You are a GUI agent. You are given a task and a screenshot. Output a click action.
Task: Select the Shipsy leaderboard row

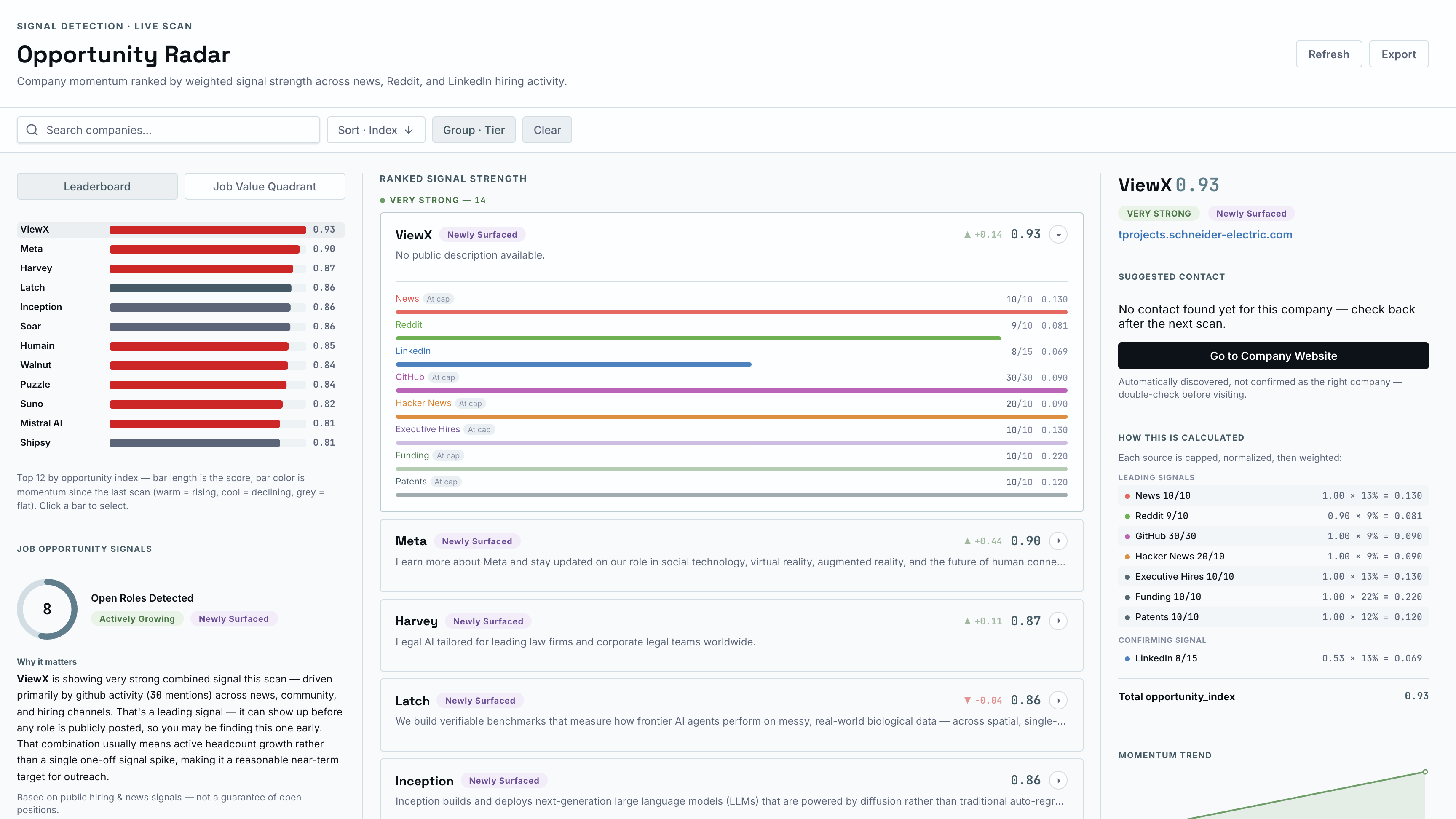(181, 442)
